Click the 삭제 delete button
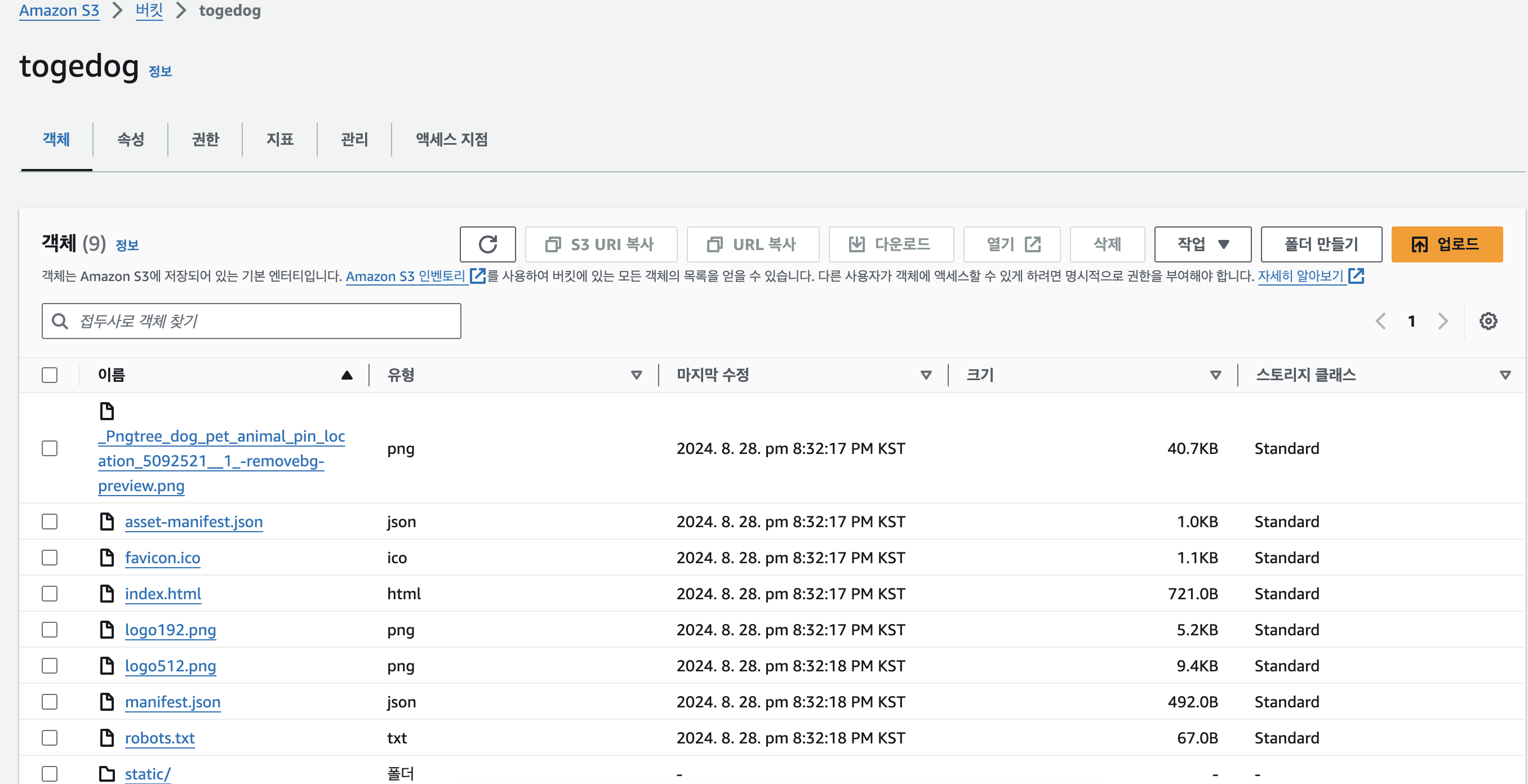This screenshot has width=1528, height=784. point(1107,244)
